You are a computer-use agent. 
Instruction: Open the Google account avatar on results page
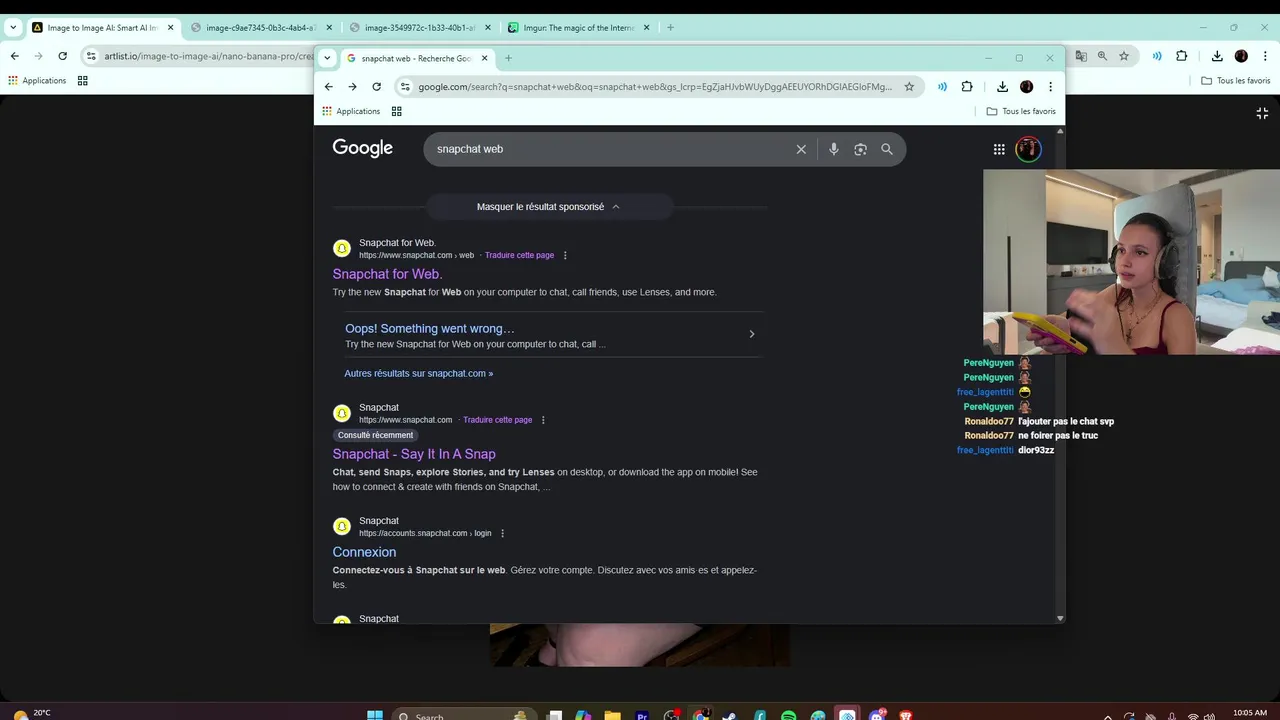pos(1028,149)
